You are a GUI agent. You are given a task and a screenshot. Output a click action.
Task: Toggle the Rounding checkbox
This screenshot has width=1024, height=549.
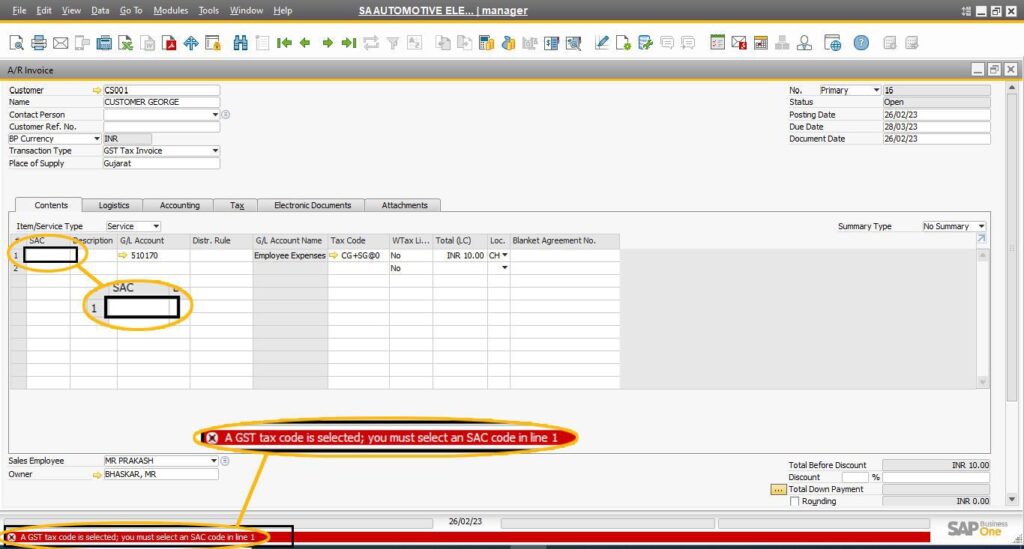794,501
